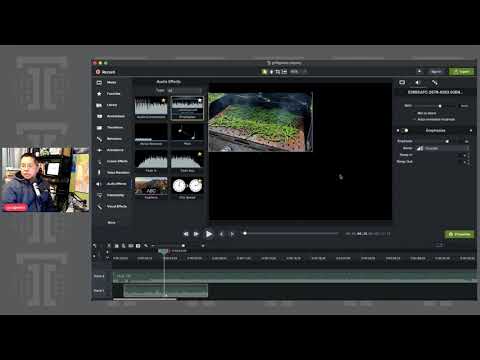
Task: Open Behaviors in the sidebar
Action: (x=110, y=139)
